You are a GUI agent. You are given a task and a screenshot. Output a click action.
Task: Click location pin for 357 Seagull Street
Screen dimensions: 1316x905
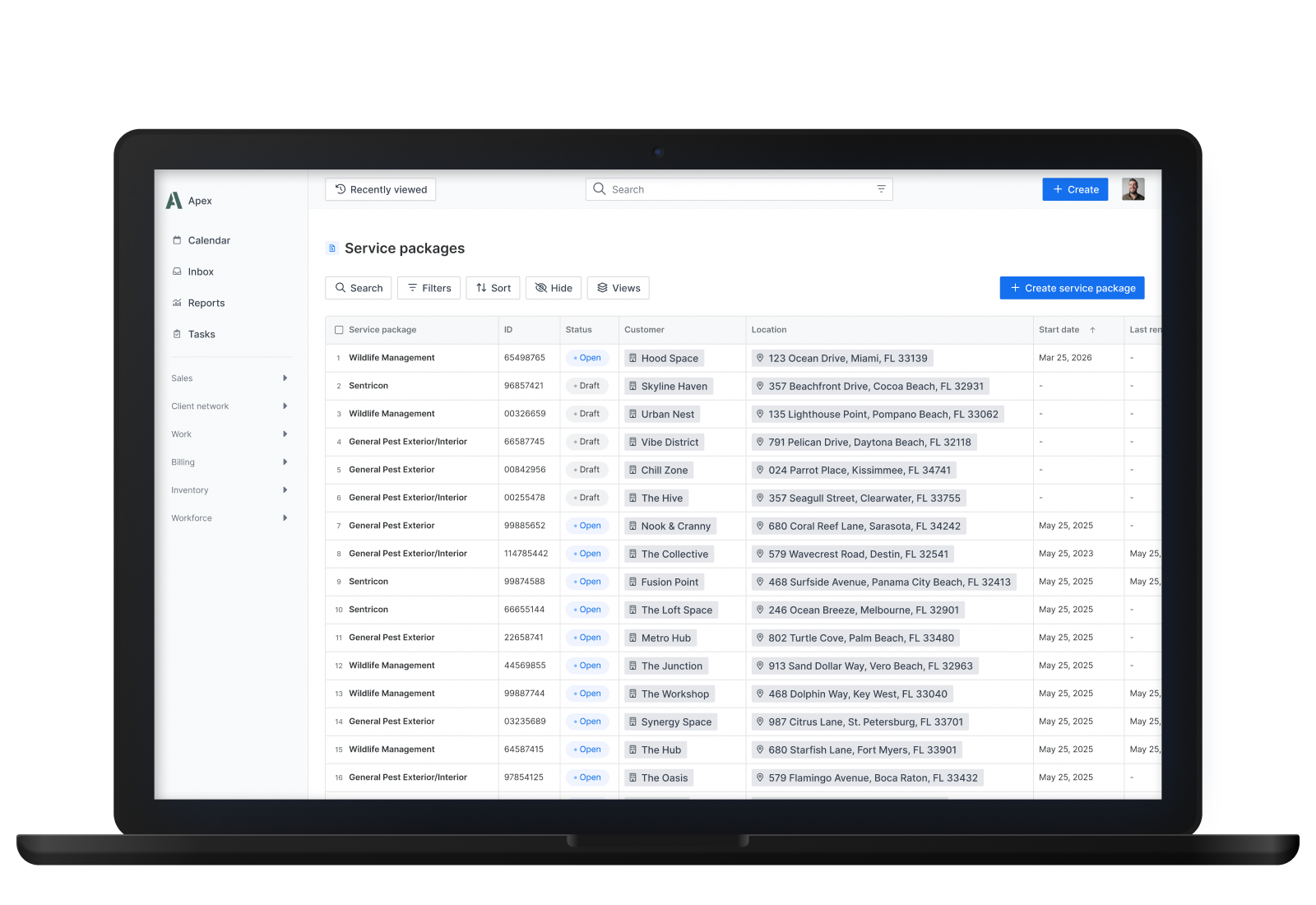[760, 498]
